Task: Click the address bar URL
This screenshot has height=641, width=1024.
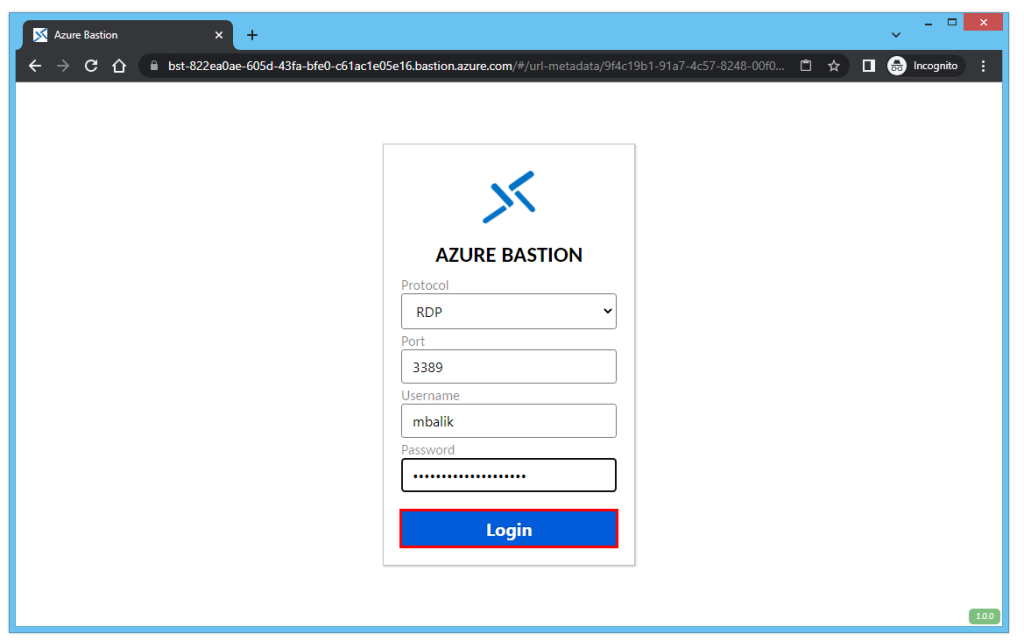Action: [476, 66]
